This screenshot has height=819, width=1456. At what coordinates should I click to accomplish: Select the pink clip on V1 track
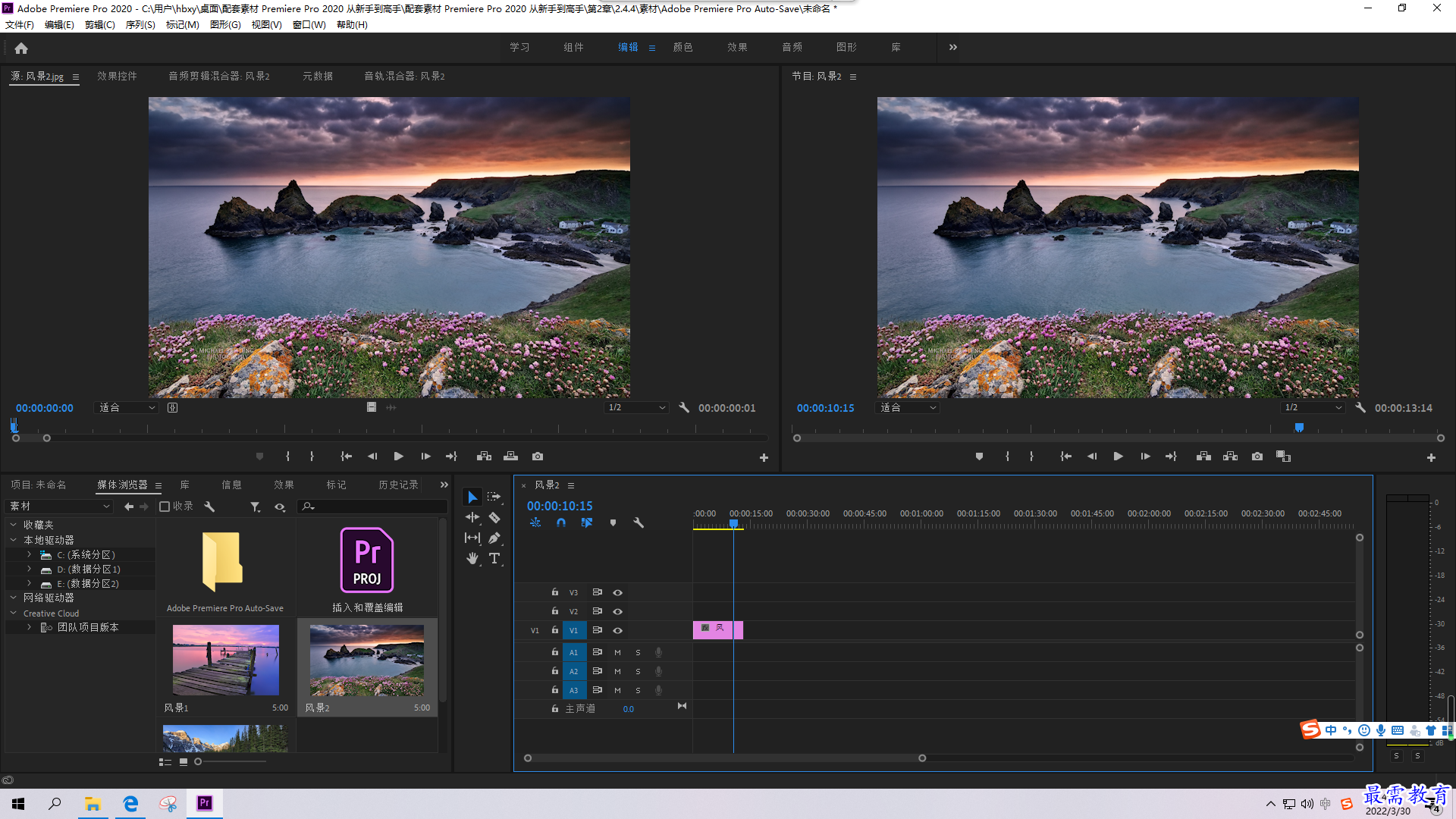pyautogui.click(x=717, y=630)
